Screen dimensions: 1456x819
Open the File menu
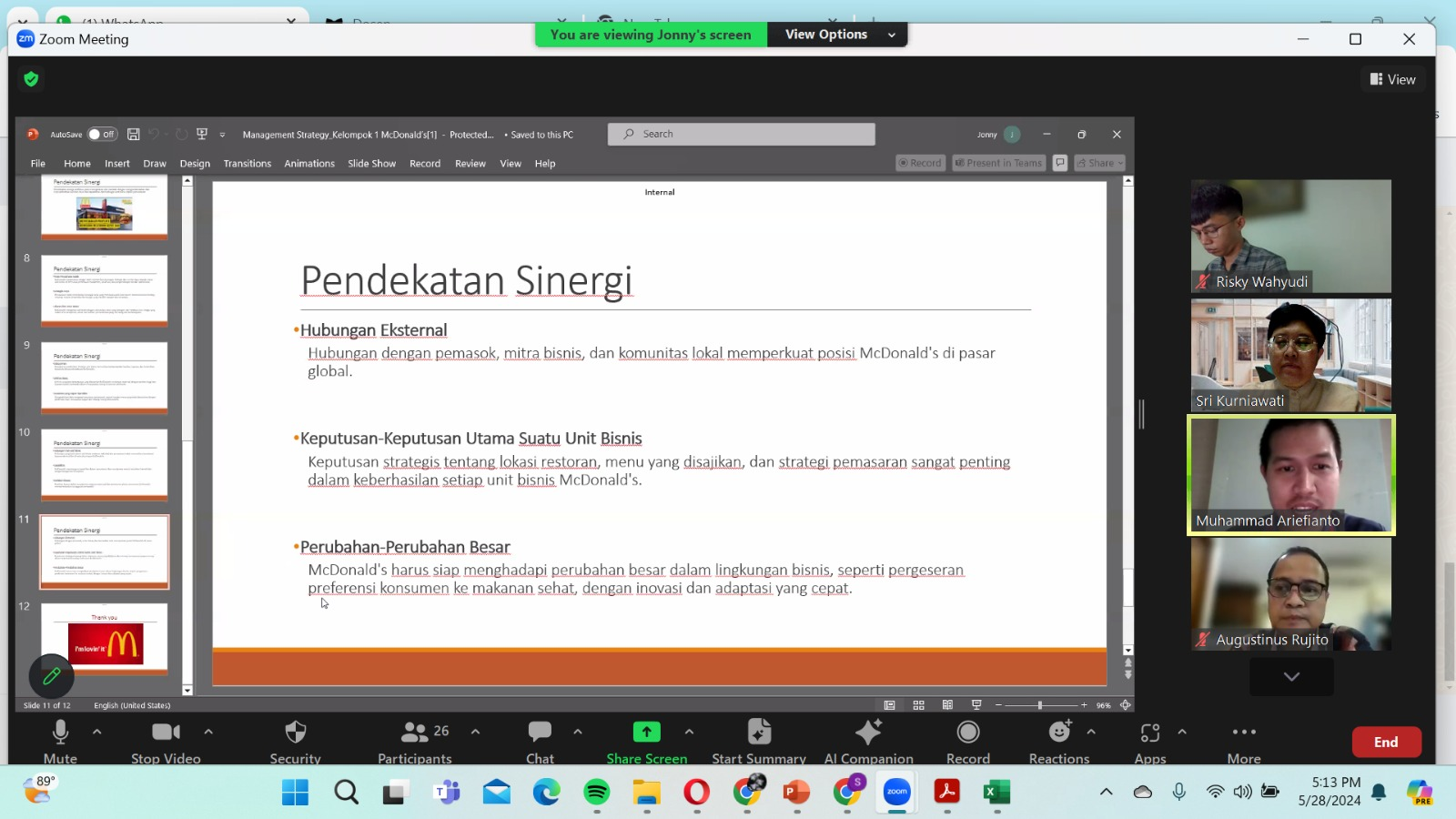tap(38, 164)
